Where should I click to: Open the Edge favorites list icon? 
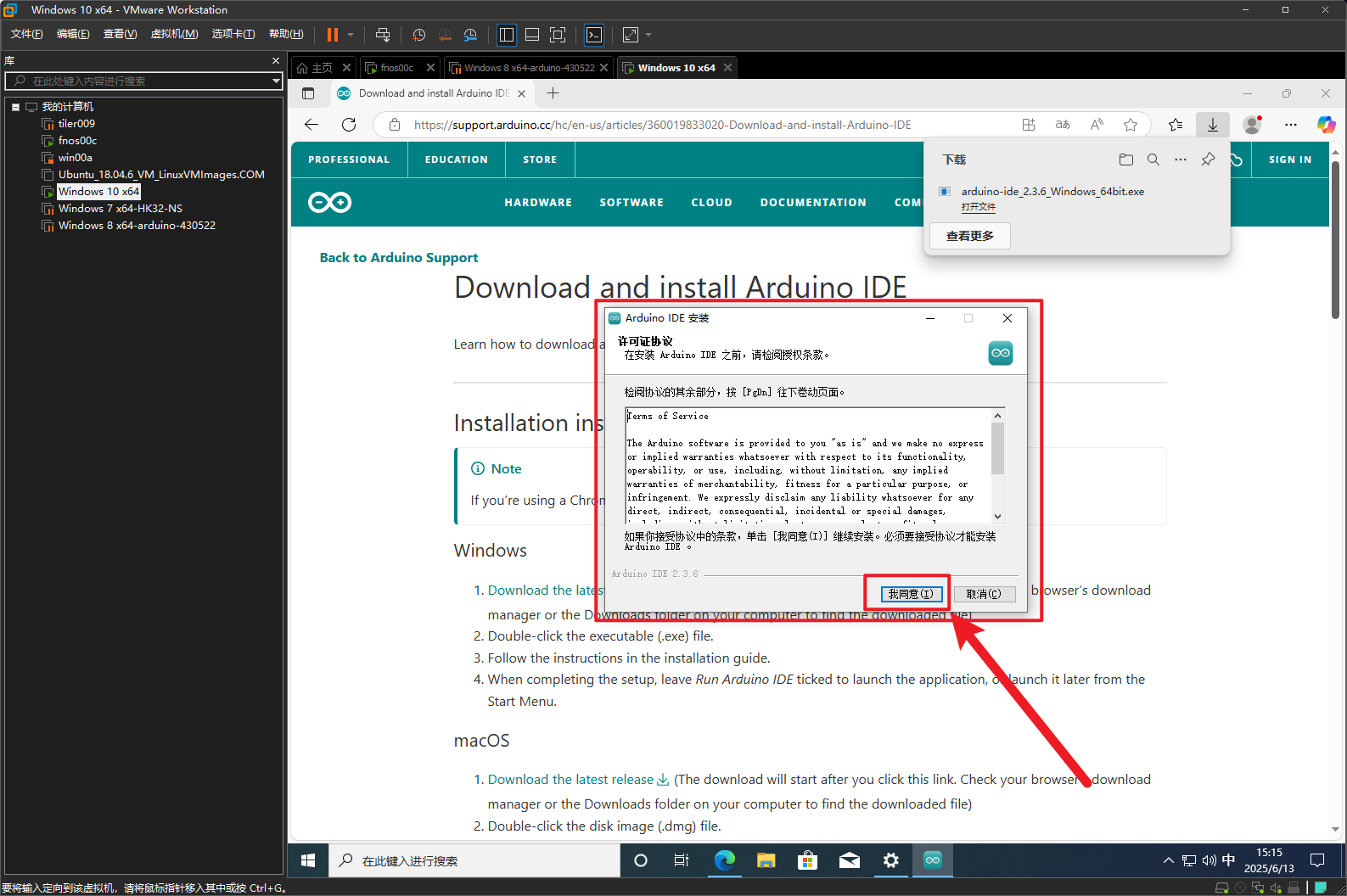tap(1176, 125)
